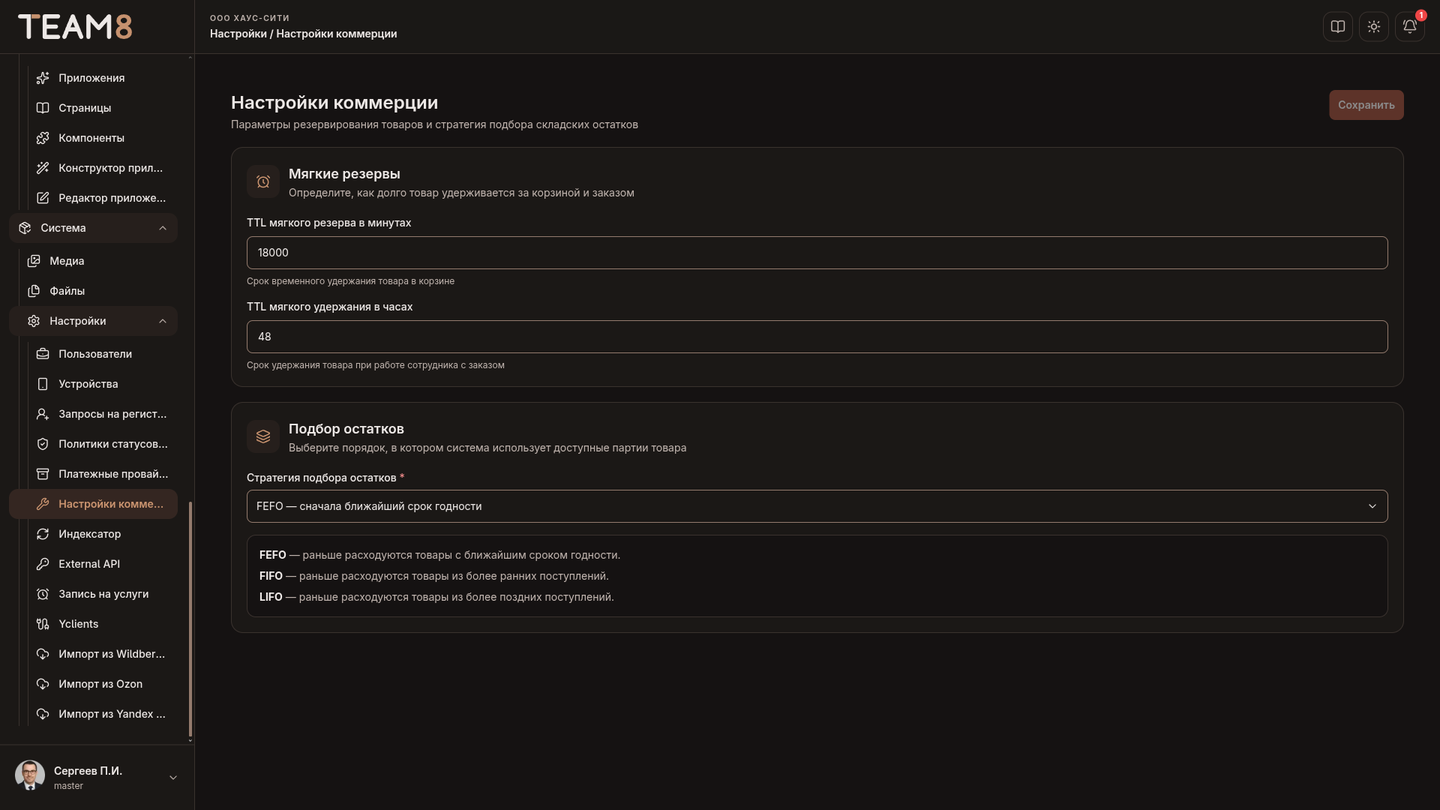The height and width of the screenshot is (810, 1440).
Task: Click the Импорт из Ozon cloud icon
Action: 43,684
